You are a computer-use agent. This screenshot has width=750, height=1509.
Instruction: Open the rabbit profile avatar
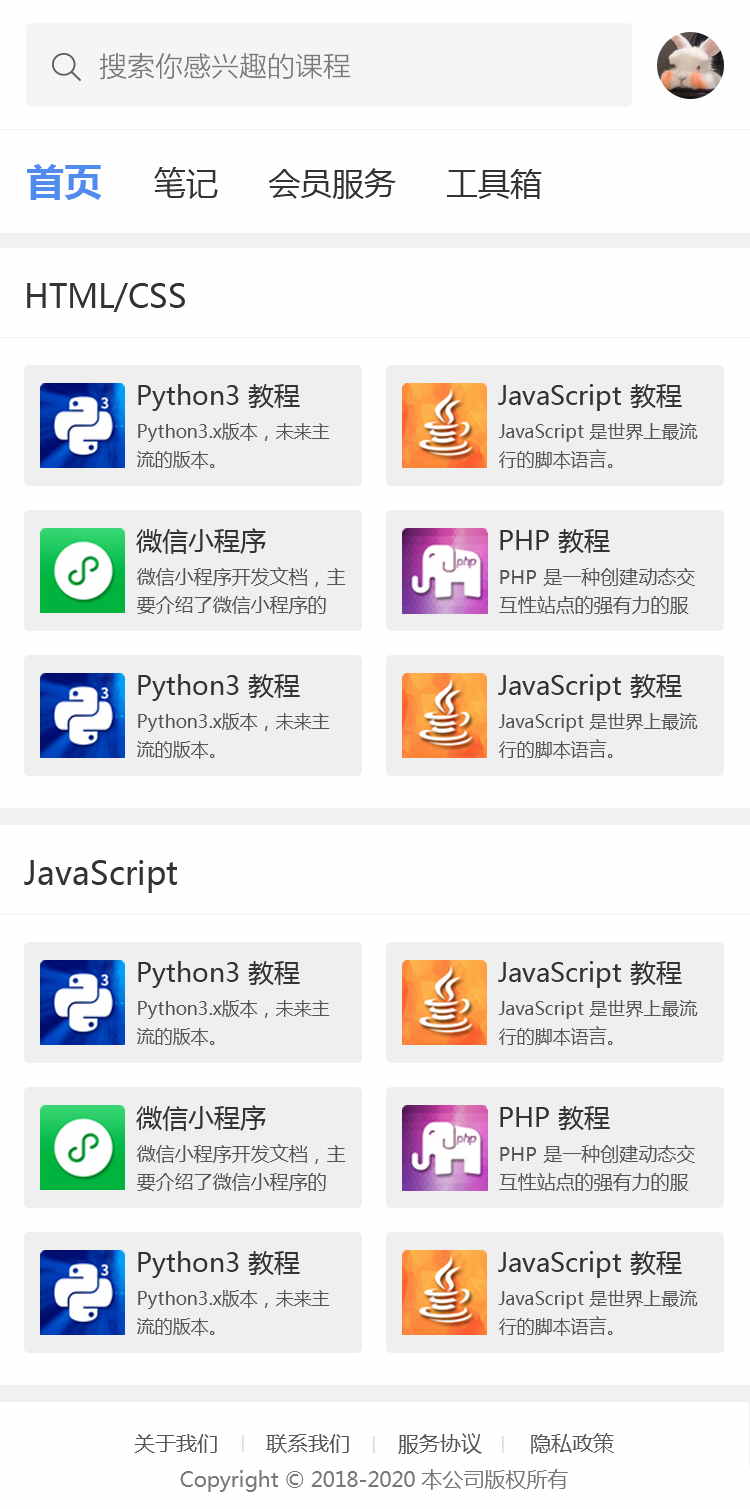pos(690,66)
